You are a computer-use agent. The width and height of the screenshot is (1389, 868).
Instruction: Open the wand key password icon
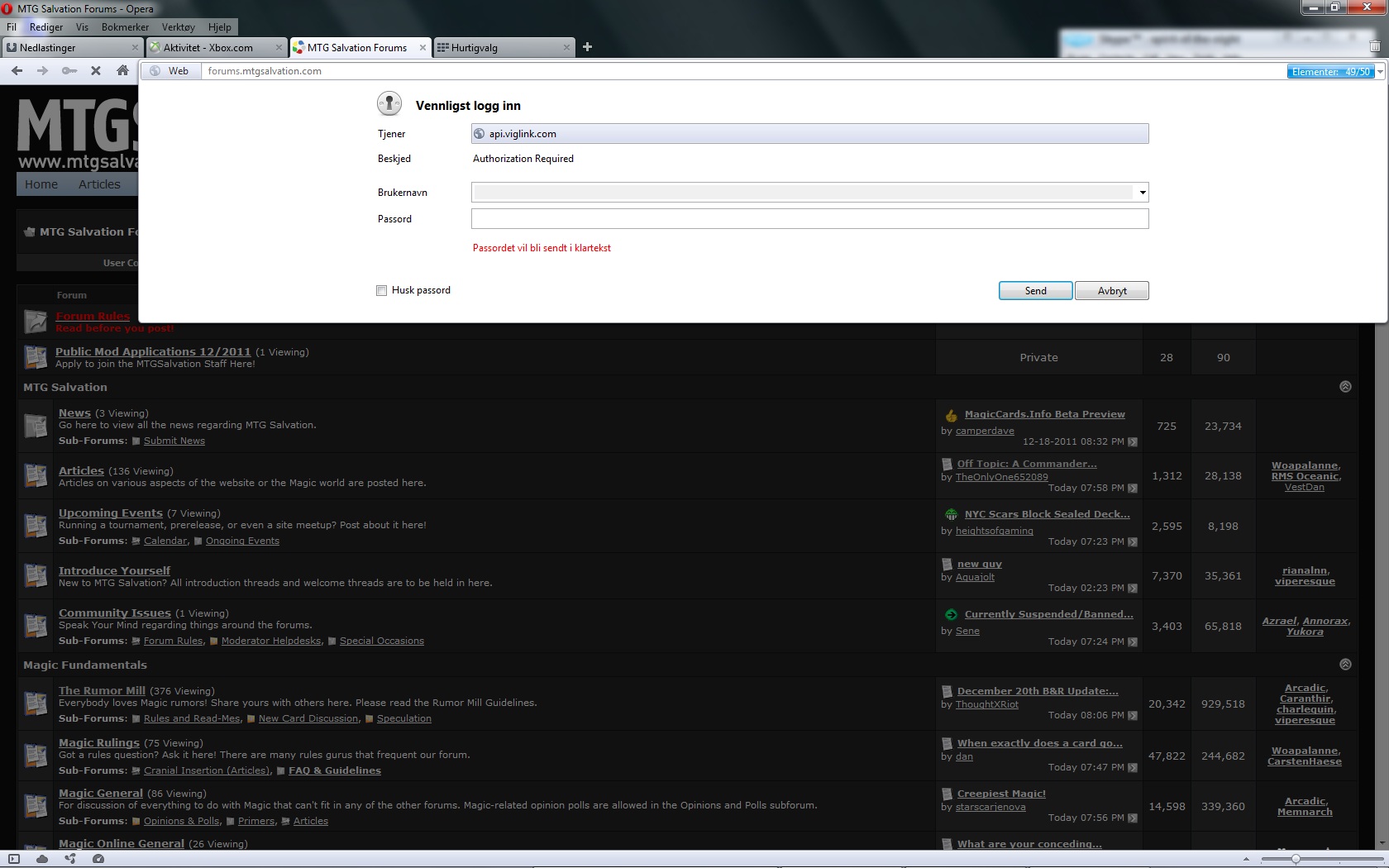click(69, 71)
